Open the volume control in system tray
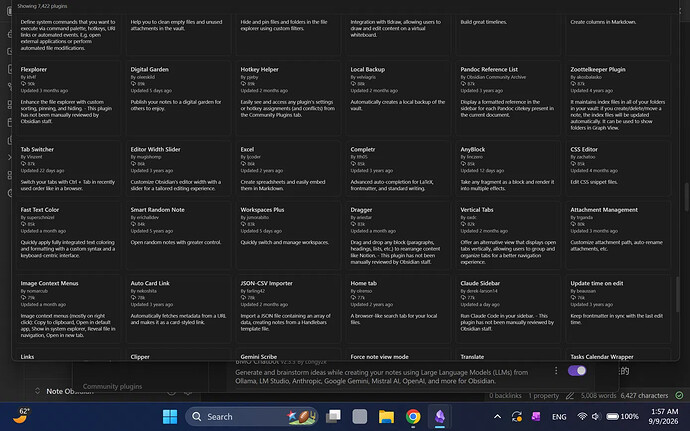The image size is (690, 431). [596, 416]
